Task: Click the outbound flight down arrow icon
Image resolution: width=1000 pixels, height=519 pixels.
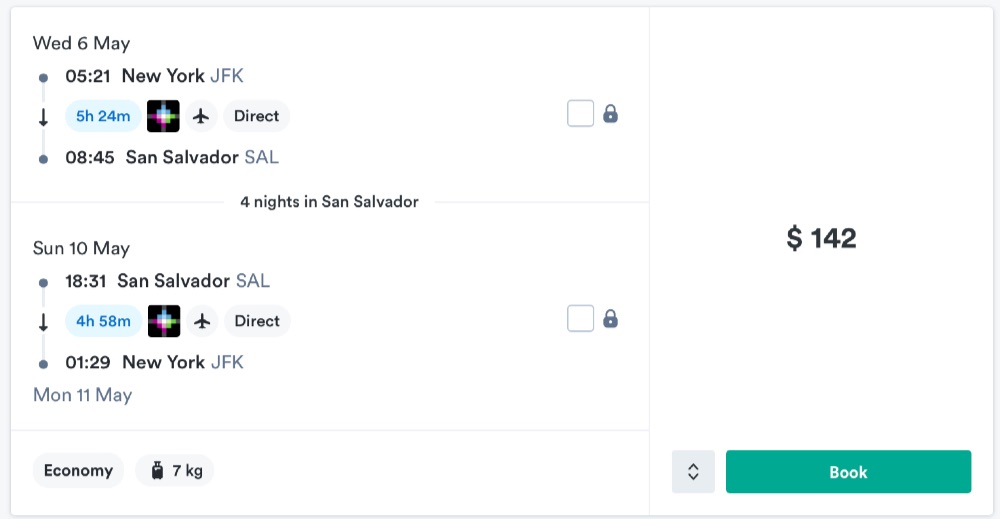Action: click(x=43, y=117)
